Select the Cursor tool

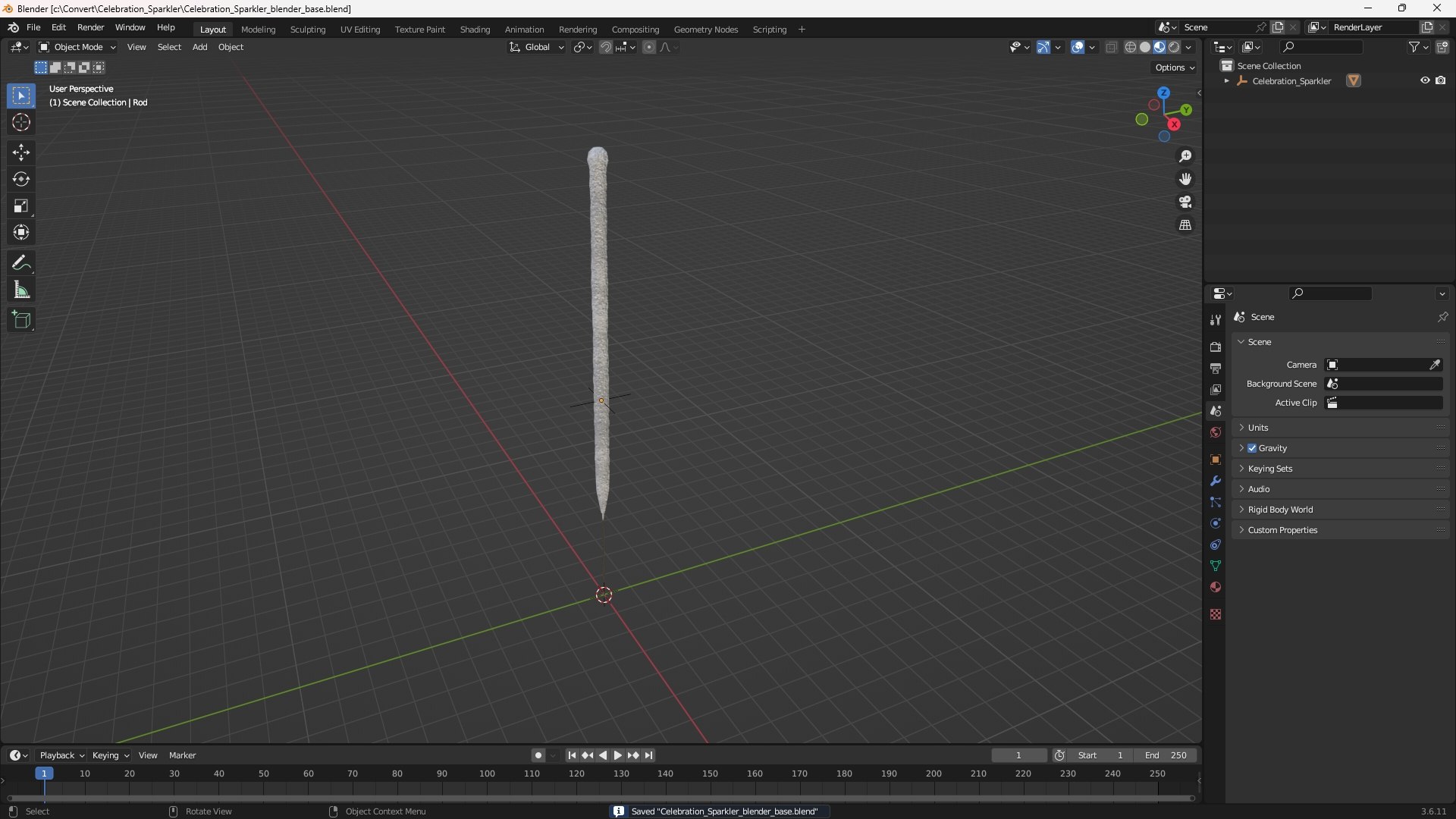21,123
